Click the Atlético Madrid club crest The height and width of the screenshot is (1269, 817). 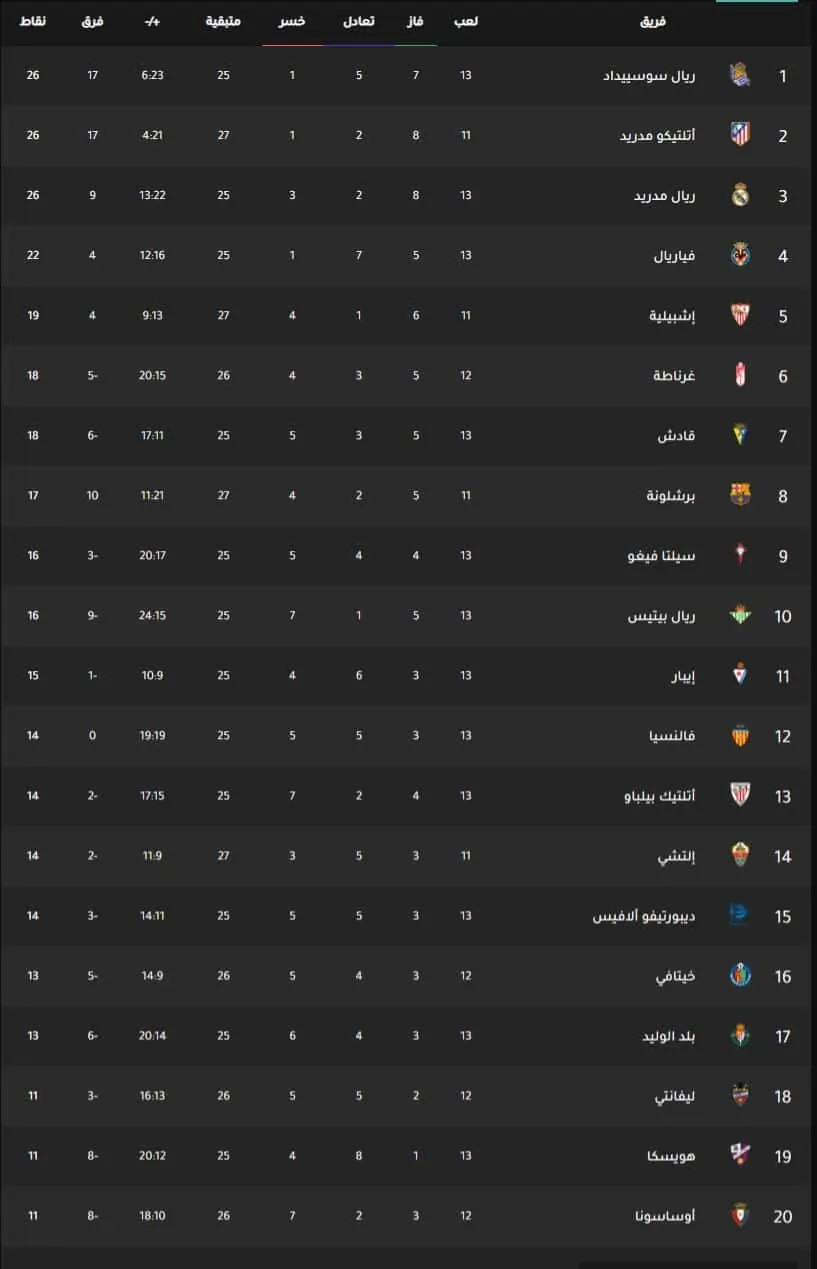(x=740, y=135)
